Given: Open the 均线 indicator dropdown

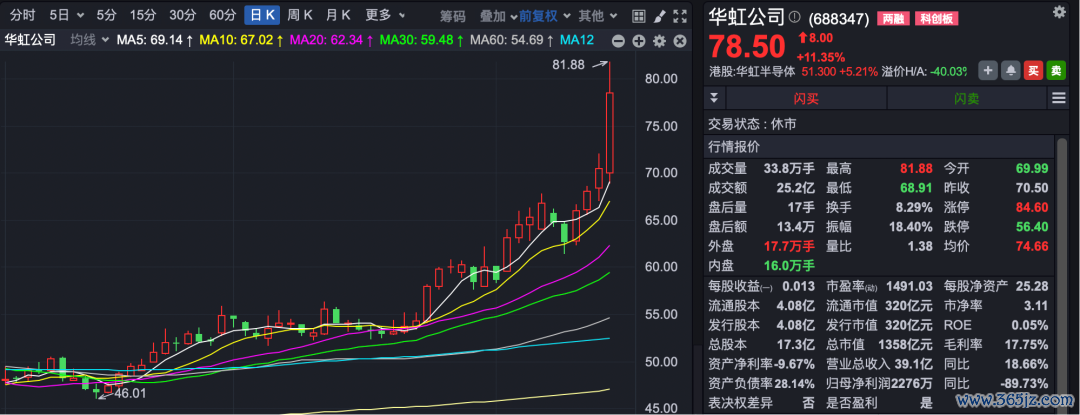Looking at the screenshot, I should [90, 41].
